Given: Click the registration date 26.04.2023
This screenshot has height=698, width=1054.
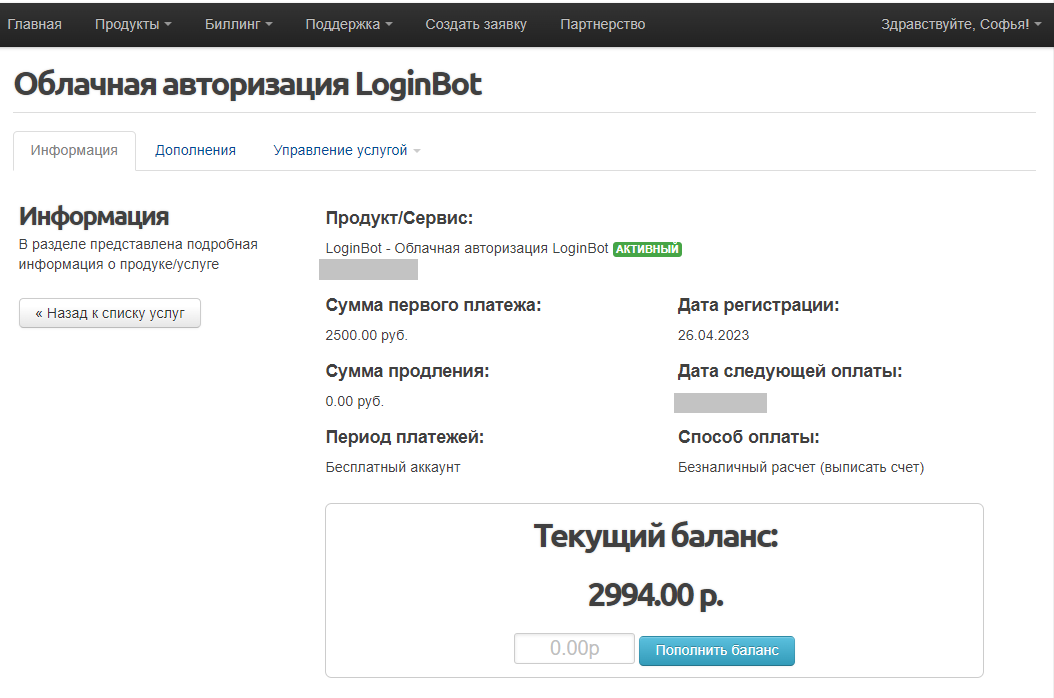Looking at the screenshot, I should pos(713,335).
